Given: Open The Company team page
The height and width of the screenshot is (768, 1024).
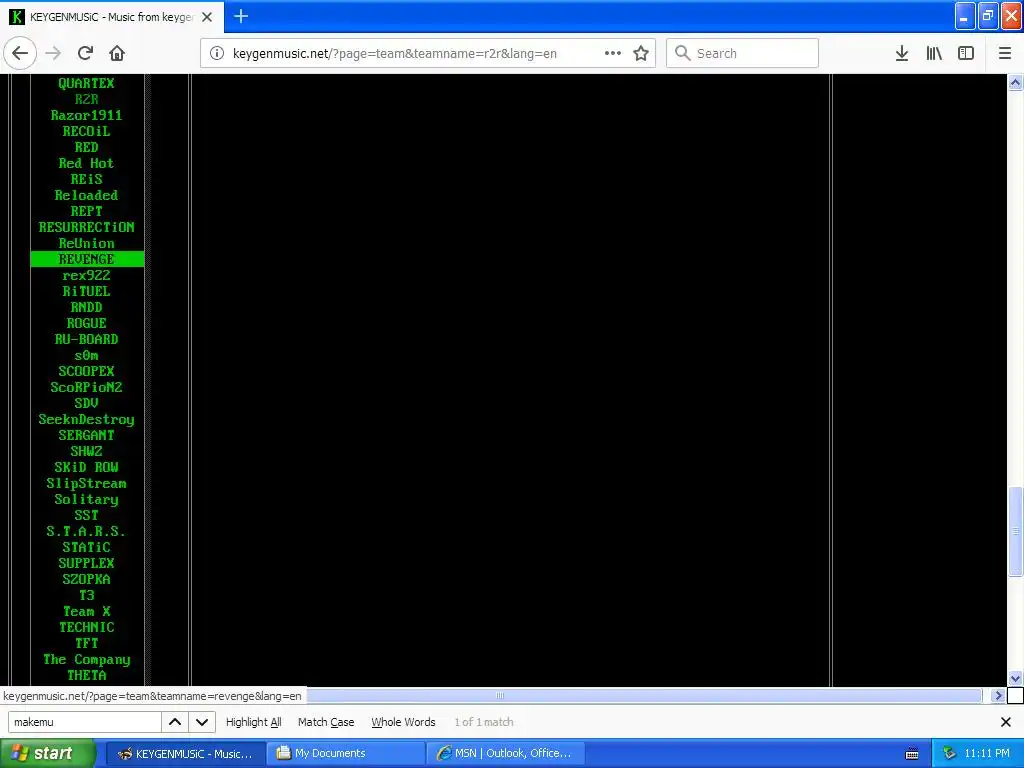Looking at the screenshot, I should (x=86, y=659).
